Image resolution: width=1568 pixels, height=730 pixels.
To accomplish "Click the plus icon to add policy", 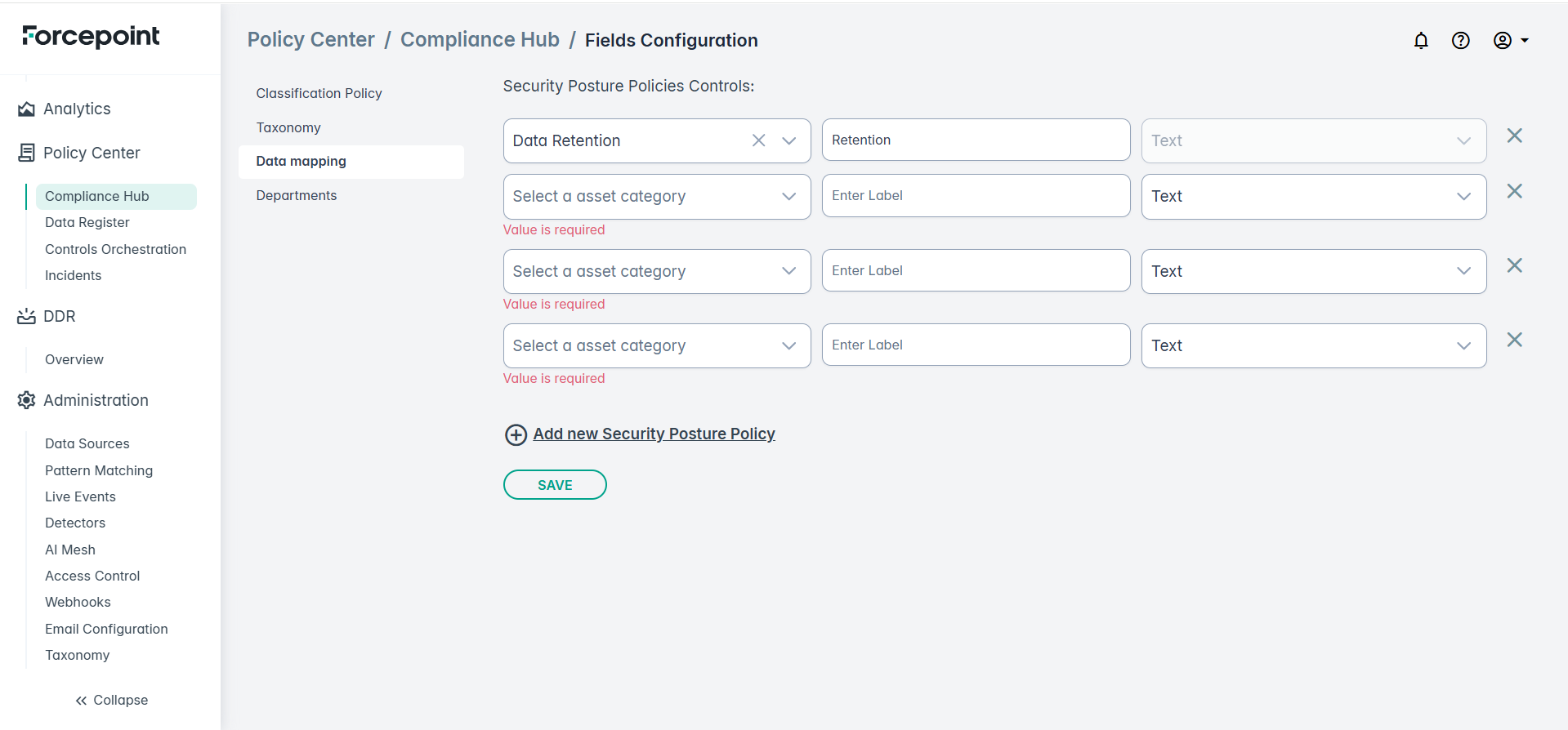I will click(x=516, y=434).
